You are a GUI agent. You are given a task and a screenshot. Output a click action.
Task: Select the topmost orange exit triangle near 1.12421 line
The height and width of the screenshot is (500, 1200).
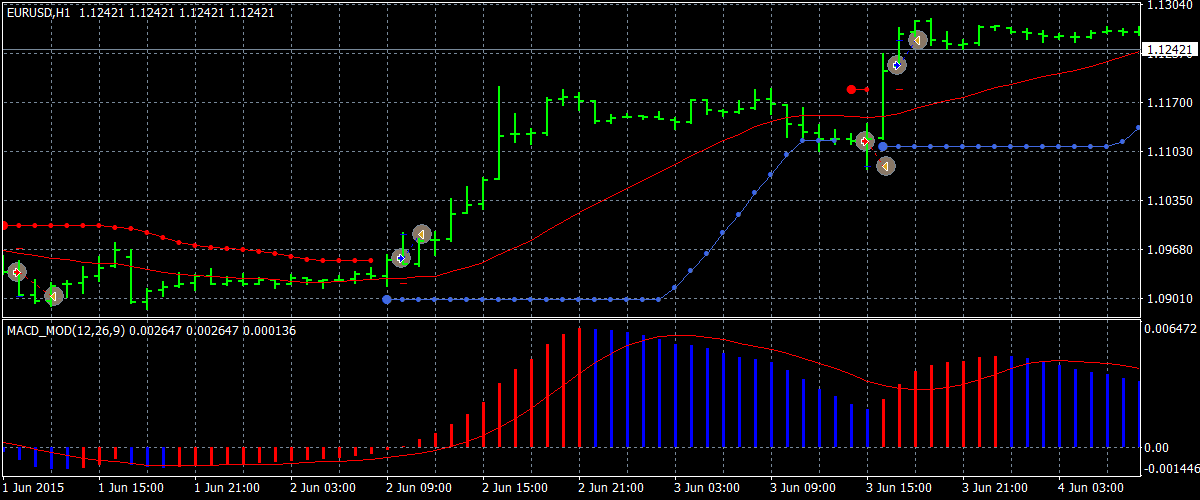pyautogui.click(x=917, y=40)
